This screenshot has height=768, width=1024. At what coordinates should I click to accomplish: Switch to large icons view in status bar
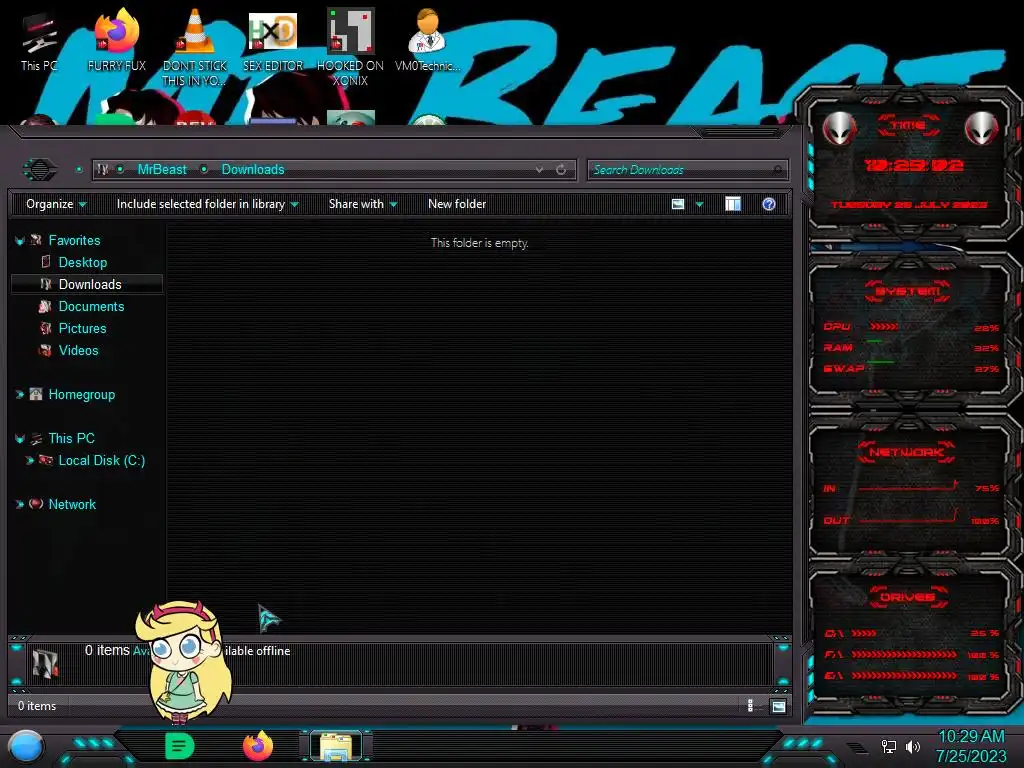pos(778,706)
